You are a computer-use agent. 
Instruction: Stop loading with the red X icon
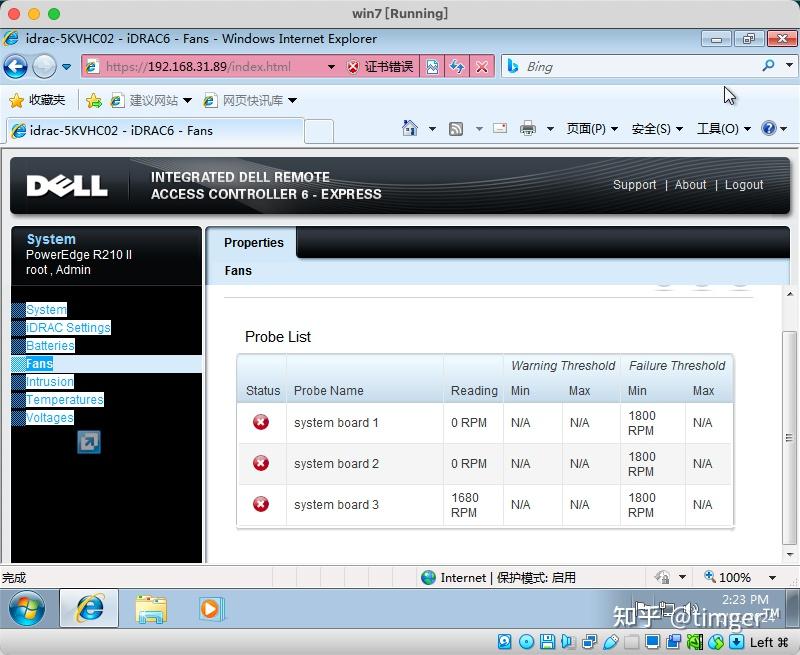(482, 67)
